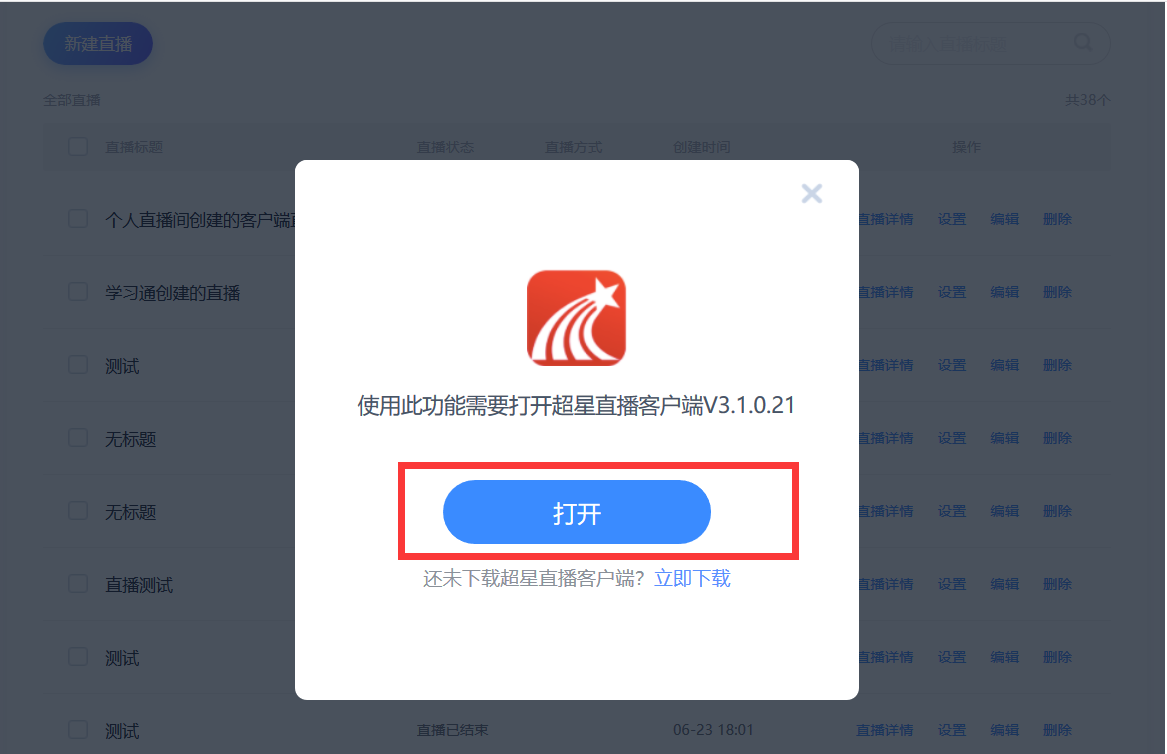
Task: Click the Chaoxing red star app logo
Action: click(576, 318)
